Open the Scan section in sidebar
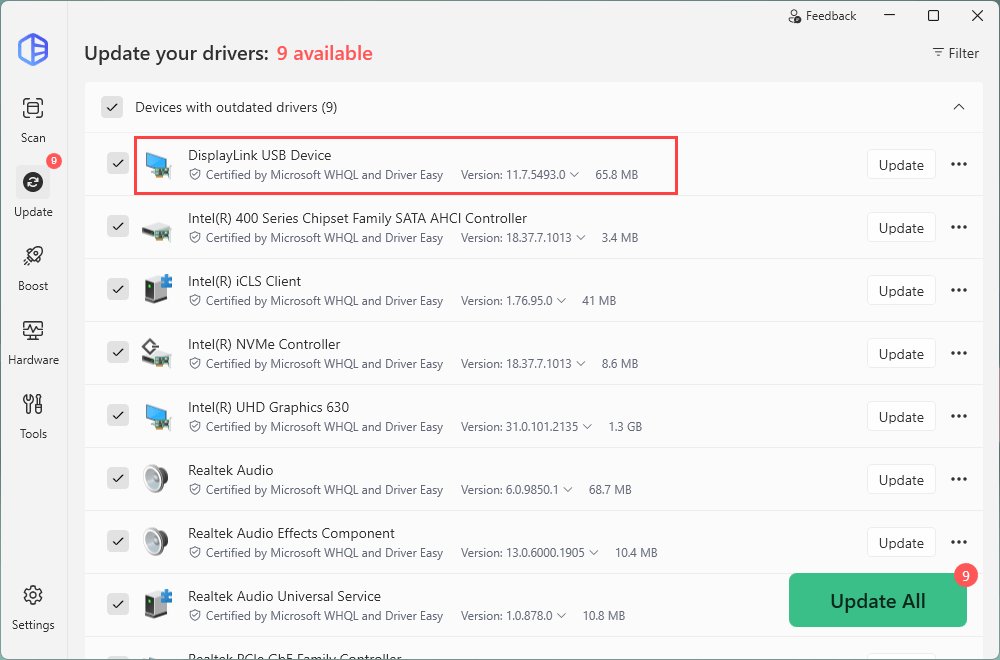 coord(33,118)
